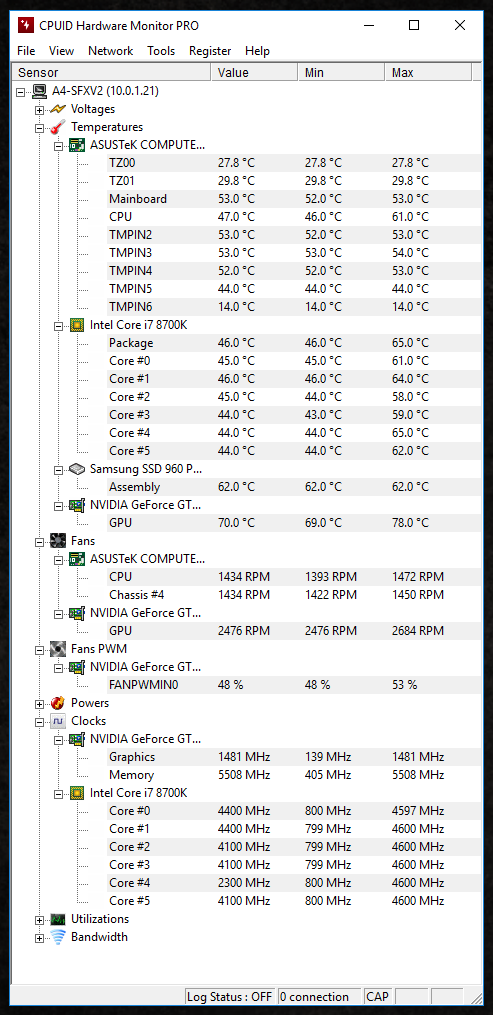Click the Value column header
Viewport: 493px width, 1015px height.
click(x=254, y=72)
